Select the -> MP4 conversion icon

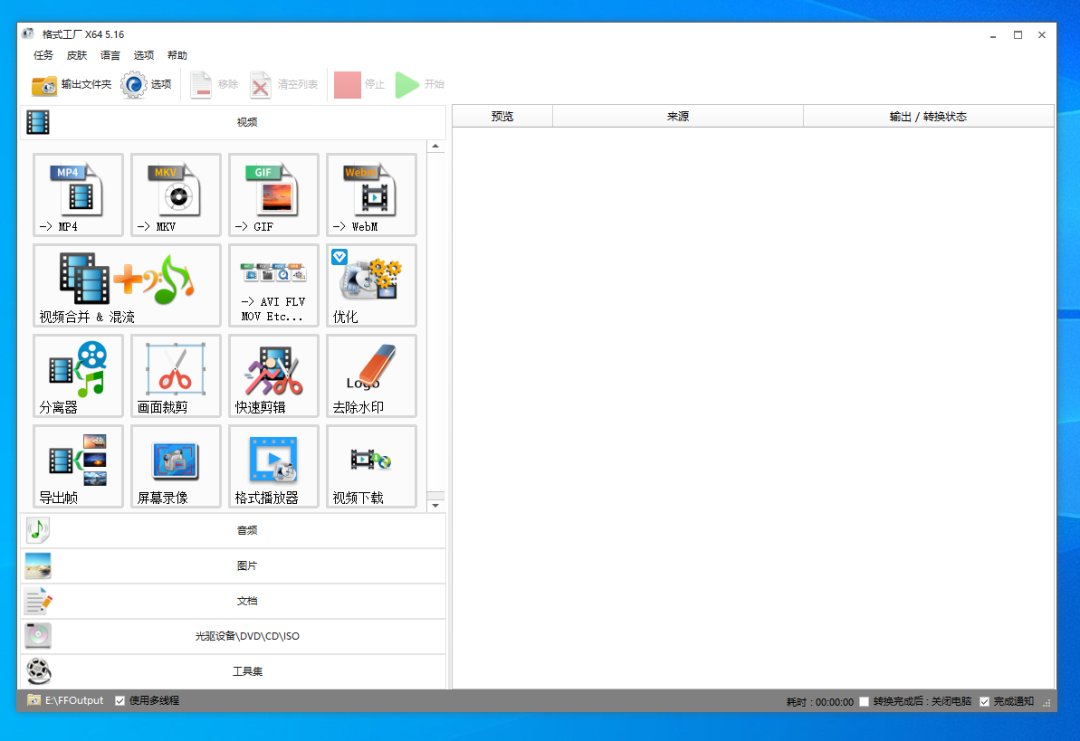pyautogui.click(x=78, y=195)
